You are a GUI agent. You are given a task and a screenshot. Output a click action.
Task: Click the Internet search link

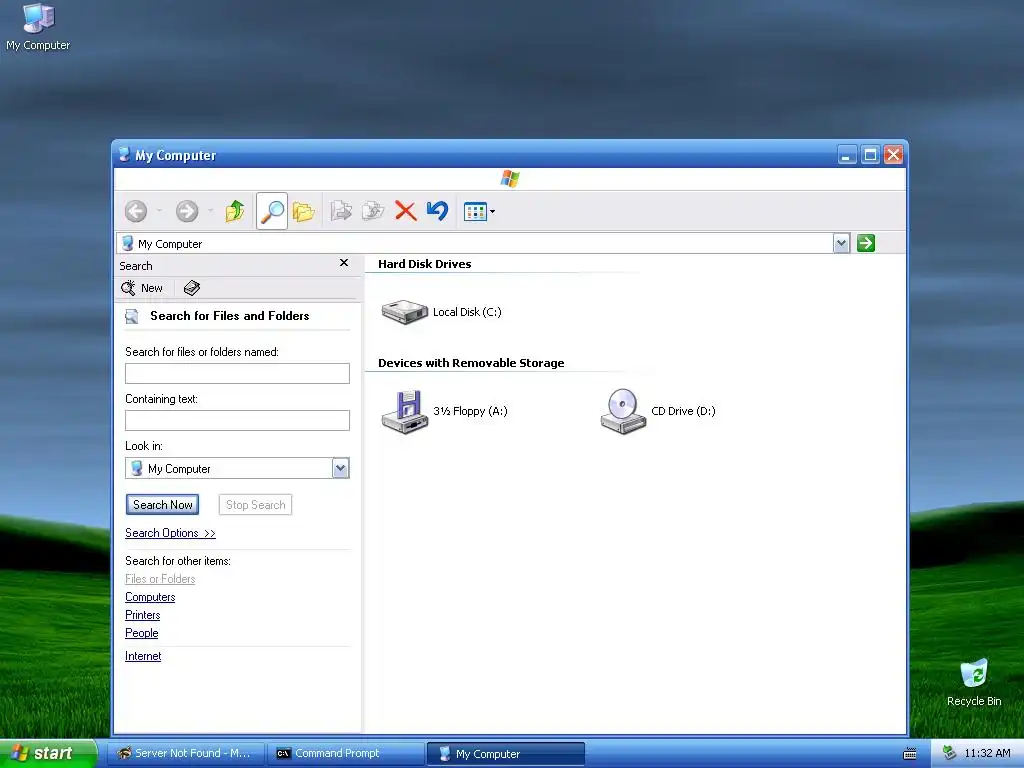point(143,656)
